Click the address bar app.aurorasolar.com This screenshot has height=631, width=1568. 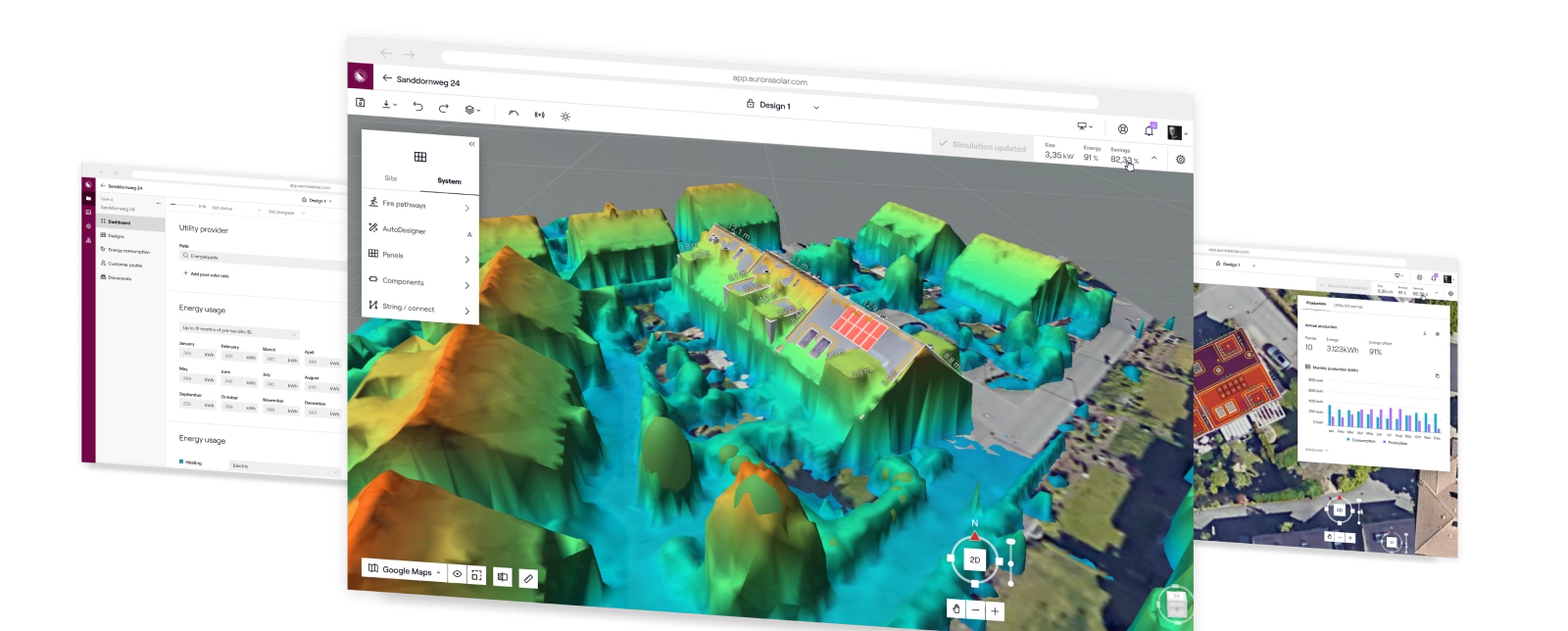769,80
